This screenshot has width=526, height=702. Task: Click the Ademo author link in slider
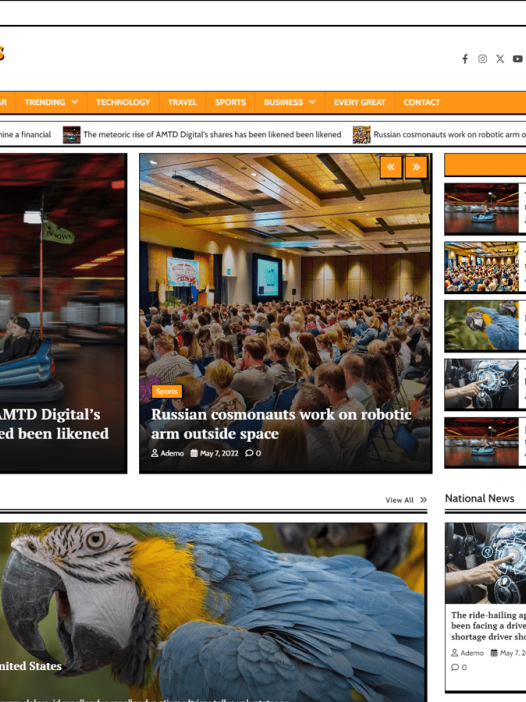tap(172, 453)
